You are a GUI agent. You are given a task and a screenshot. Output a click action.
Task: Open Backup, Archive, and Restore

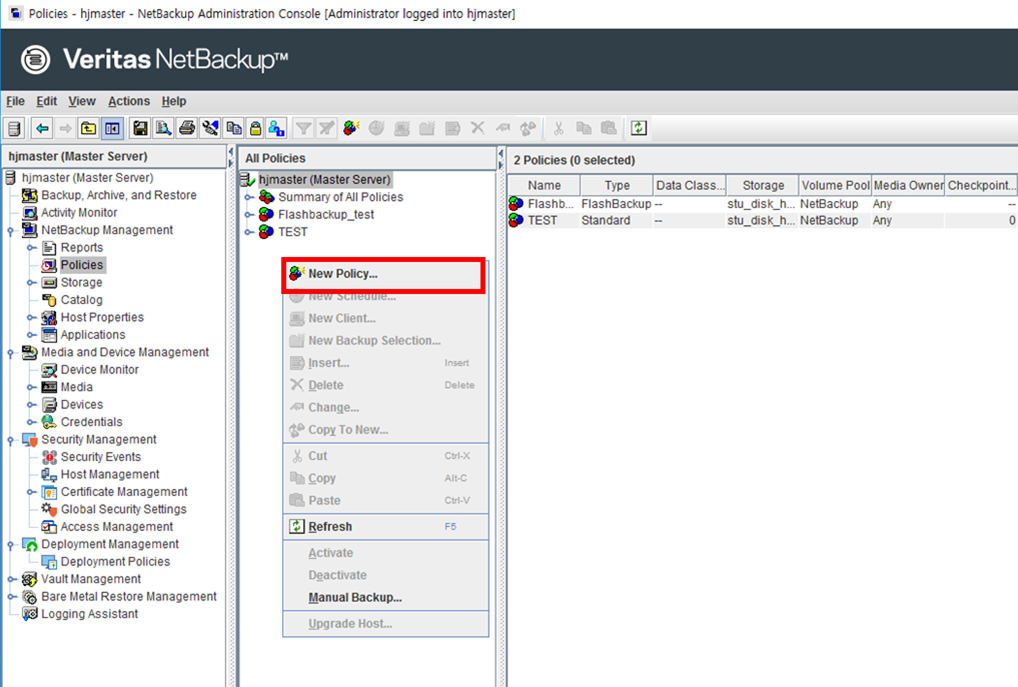119,195
